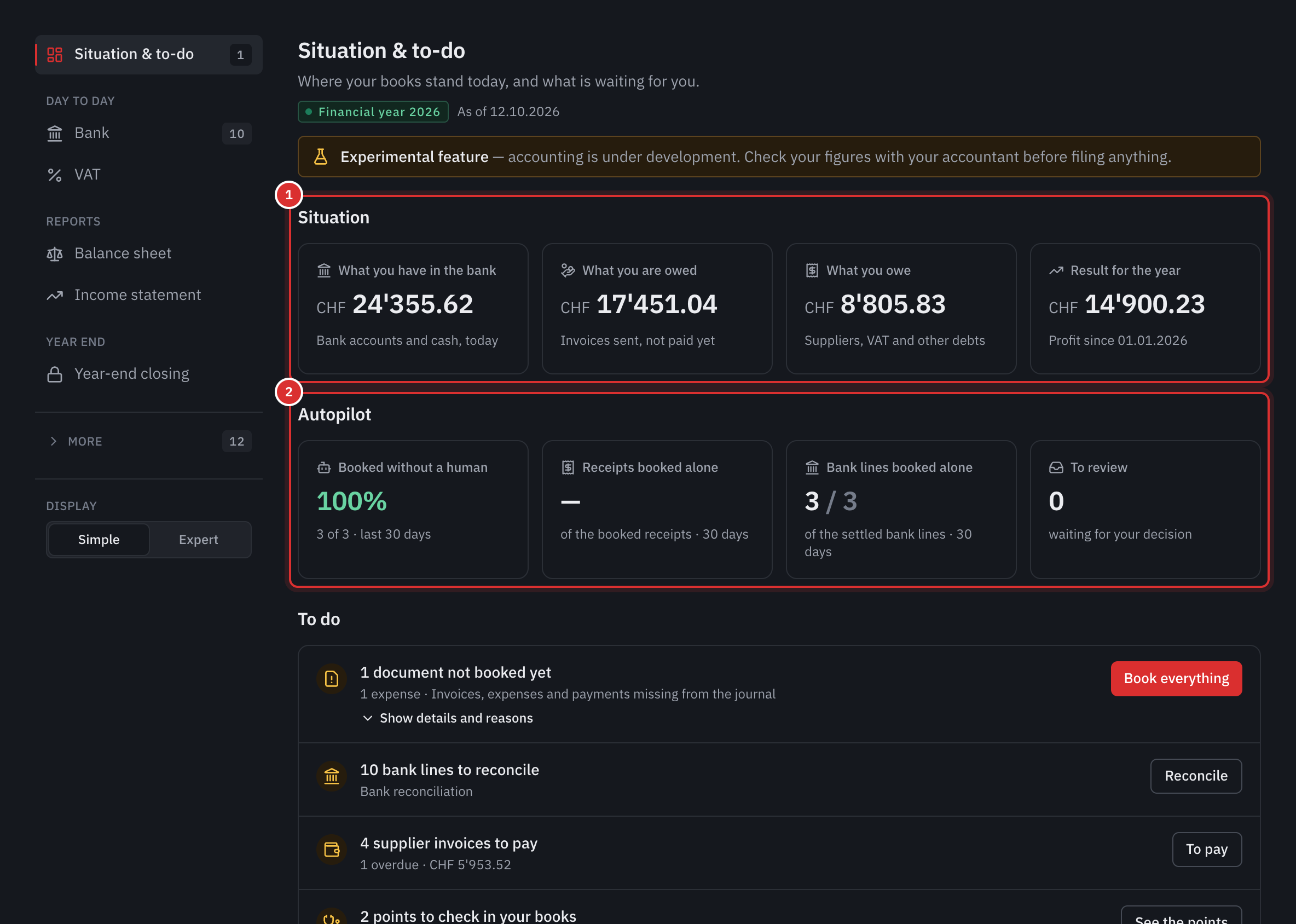1296x924 pixels.
Task: Click bank icon beside '10 bank lines to reconcile'
Action: click(x=332, y=776)
